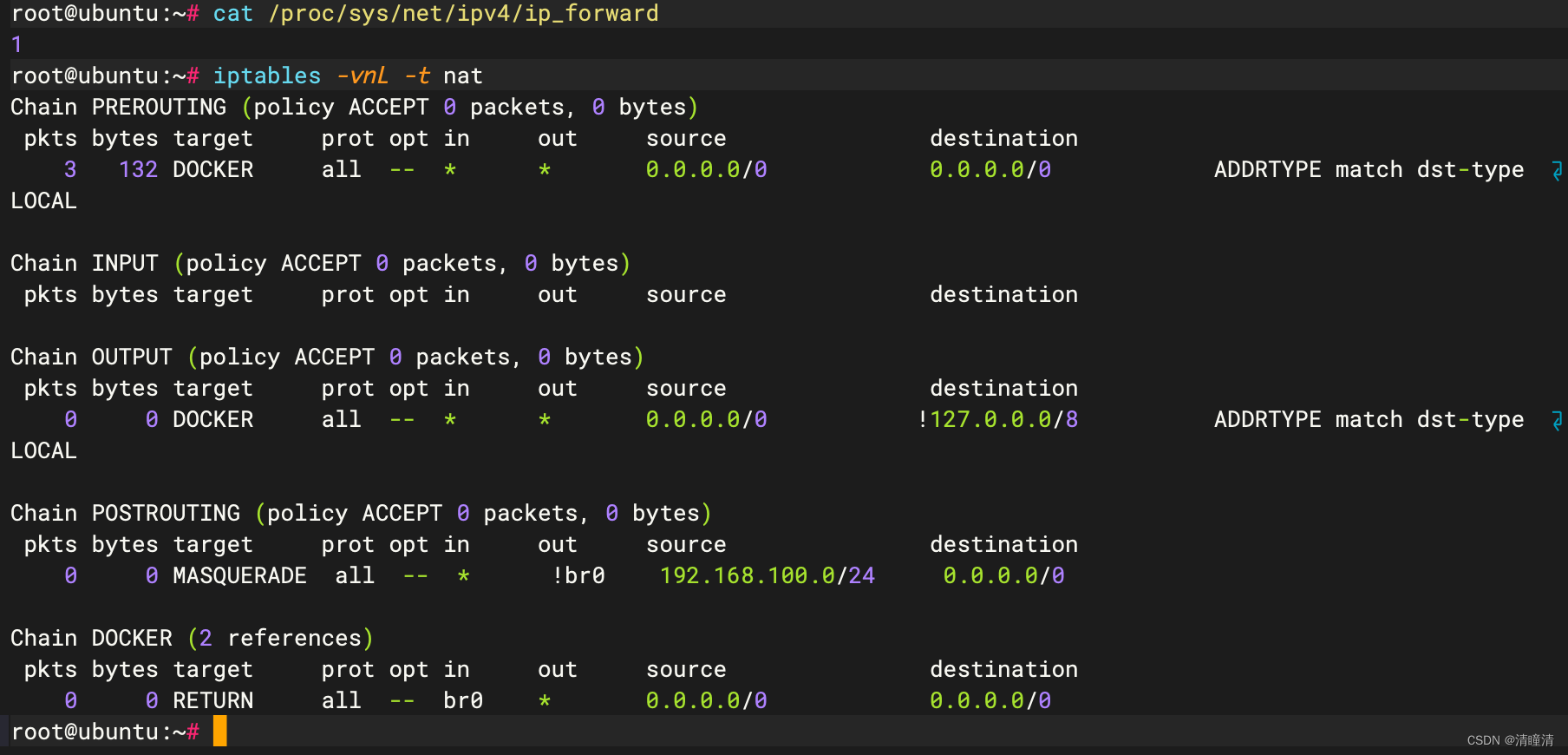
Task: Select the iptables command word
Action: tap(267, 76)
